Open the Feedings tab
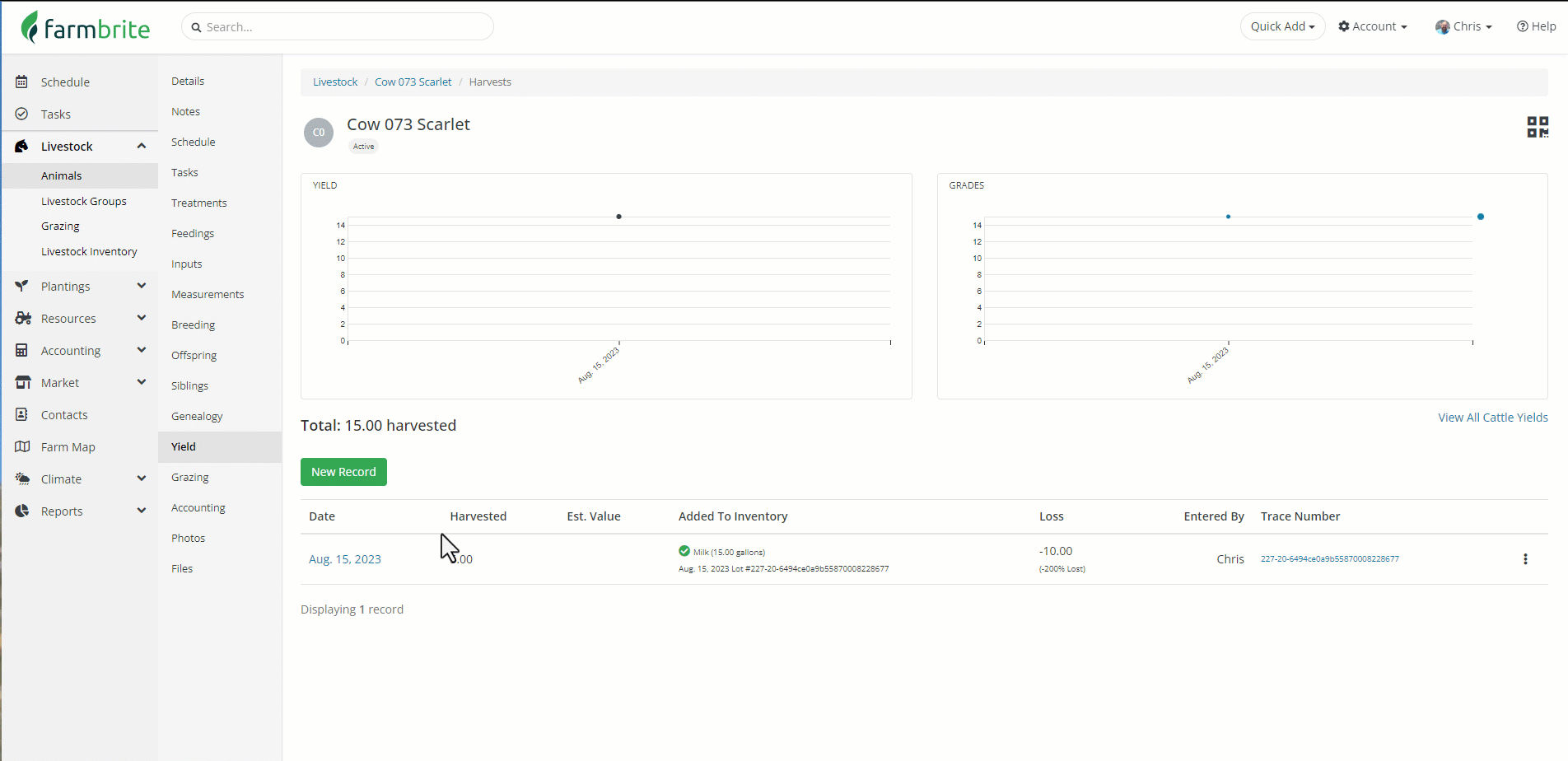 click(193, 233)
